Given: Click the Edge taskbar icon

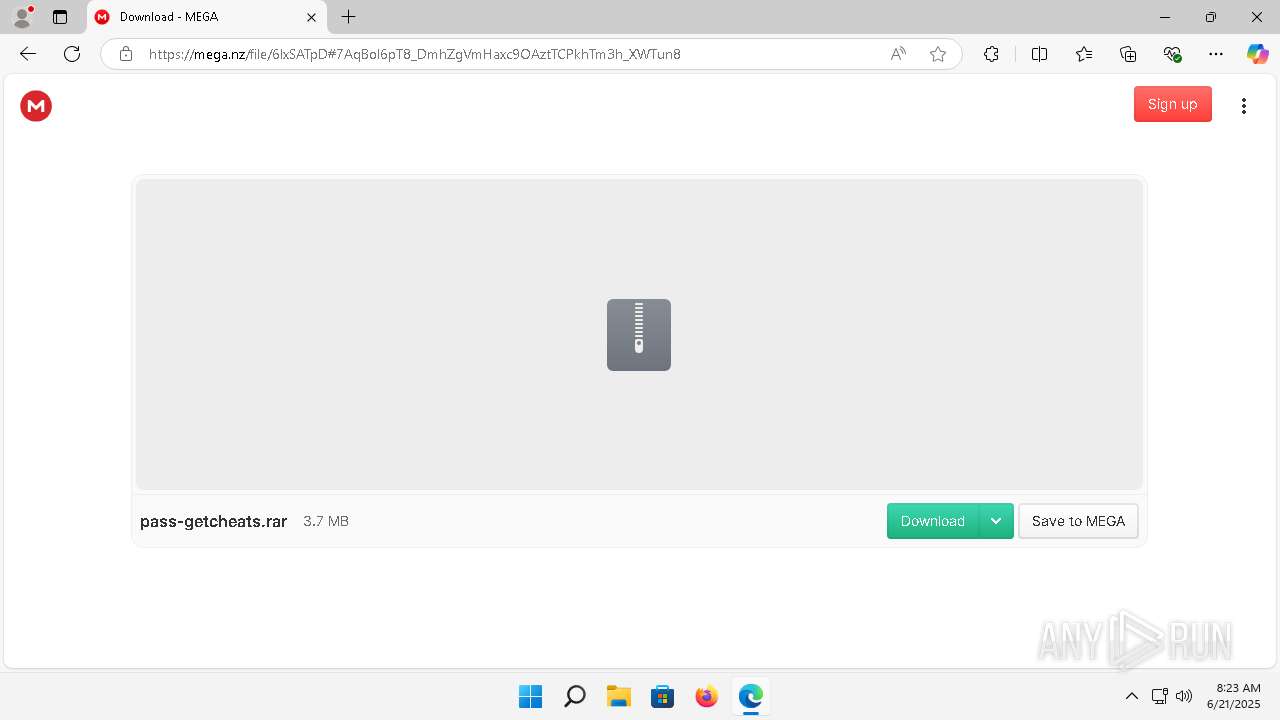Looking at the screenshot, I should point(750,696).
